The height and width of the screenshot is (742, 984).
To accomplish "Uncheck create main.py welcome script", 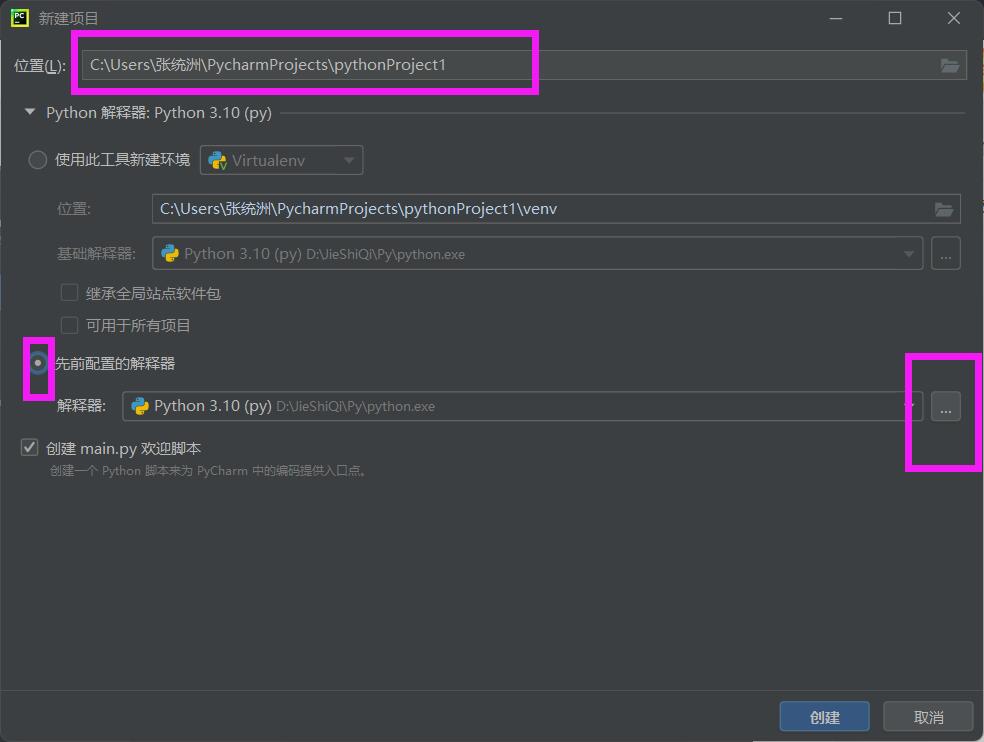I will click(29, 448).
